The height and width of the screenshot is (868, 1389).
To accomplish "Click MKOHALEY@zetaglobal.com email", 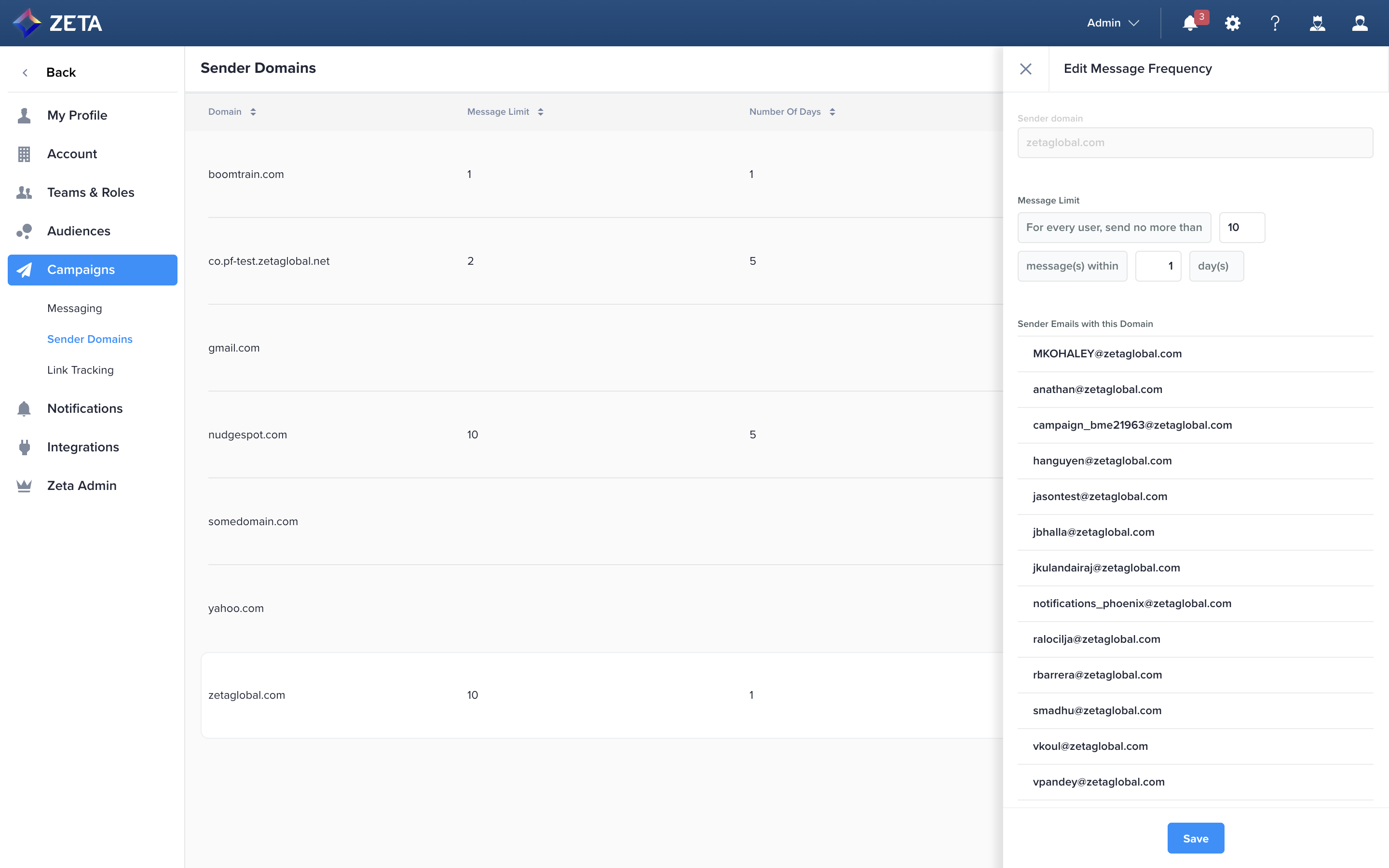I will click(1107, 353).
